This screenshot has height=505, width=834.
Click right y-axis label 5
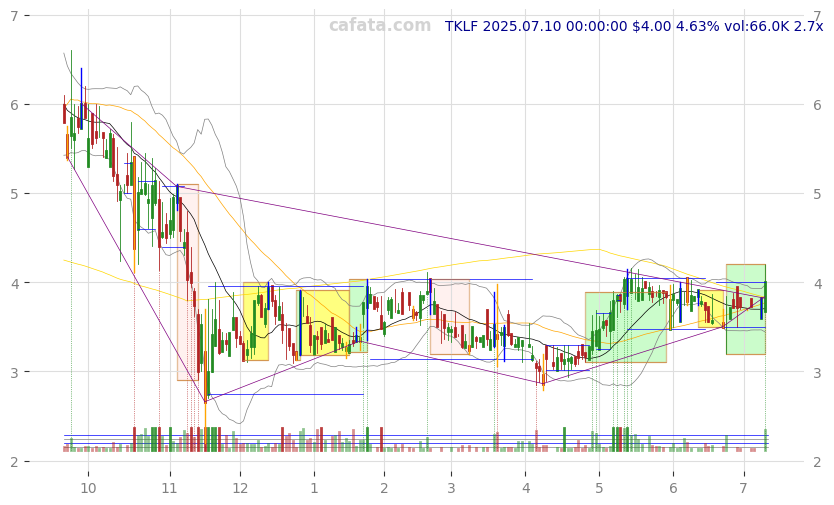click(x=818, y=194)
